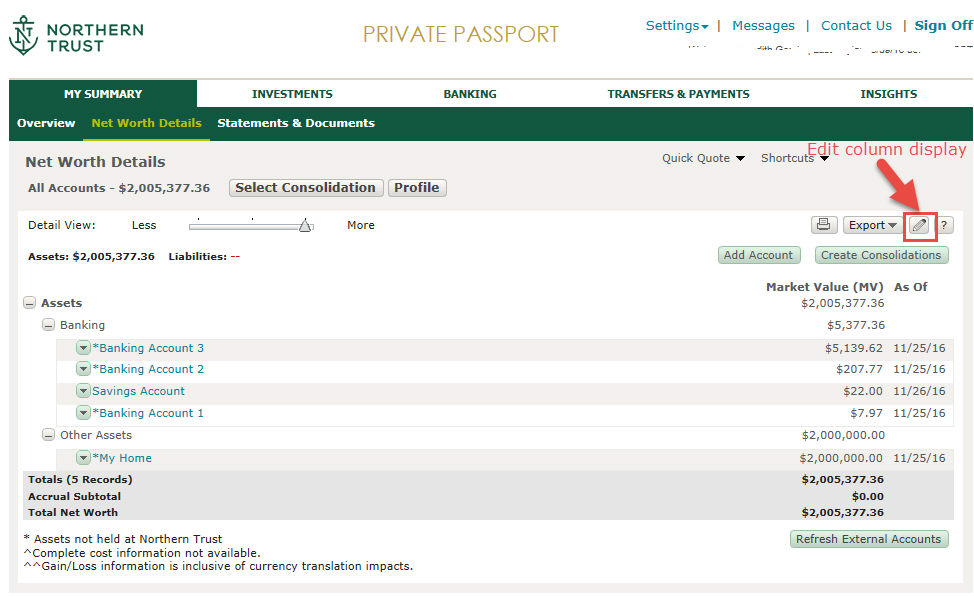Open the My Home action arrow
This screenshot has width=974, height=597.
(83, 458)
